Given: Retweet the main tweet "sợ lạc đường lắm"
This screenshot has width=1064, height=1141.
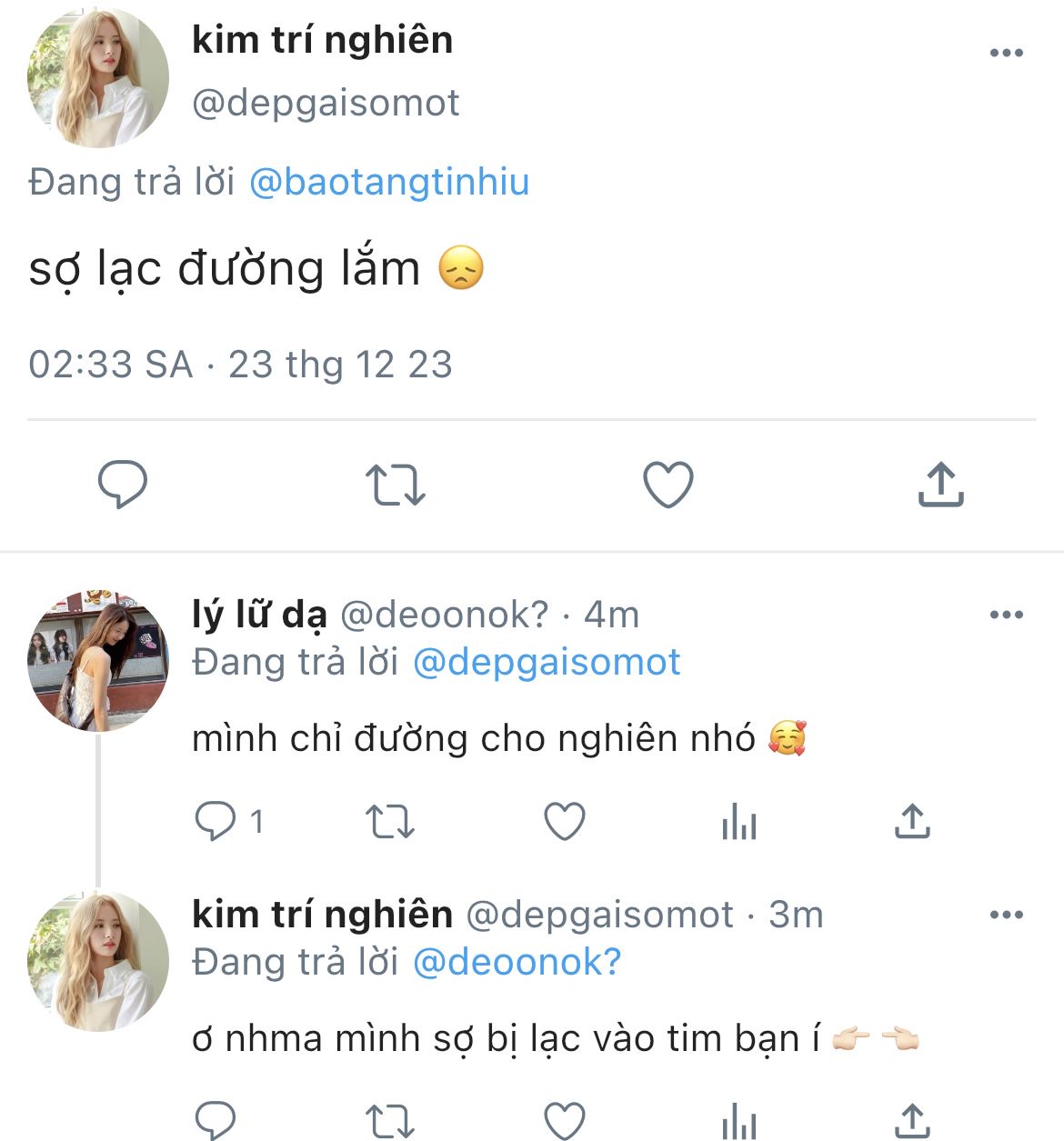Looking at the screenshot, I should [x=395, y=484].
